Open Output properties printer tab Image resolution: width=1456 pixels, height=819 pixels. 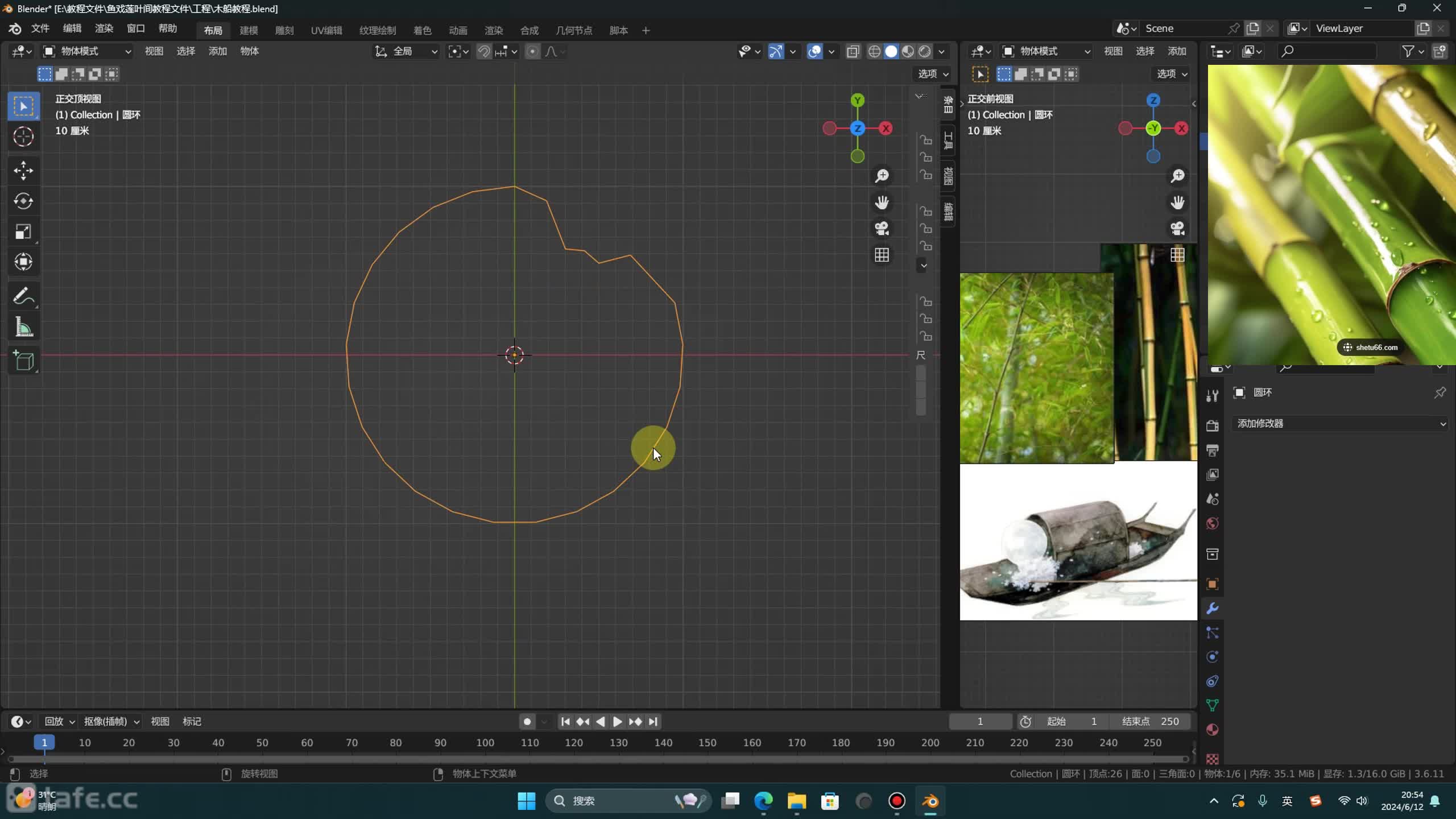tap(1212, 450)
